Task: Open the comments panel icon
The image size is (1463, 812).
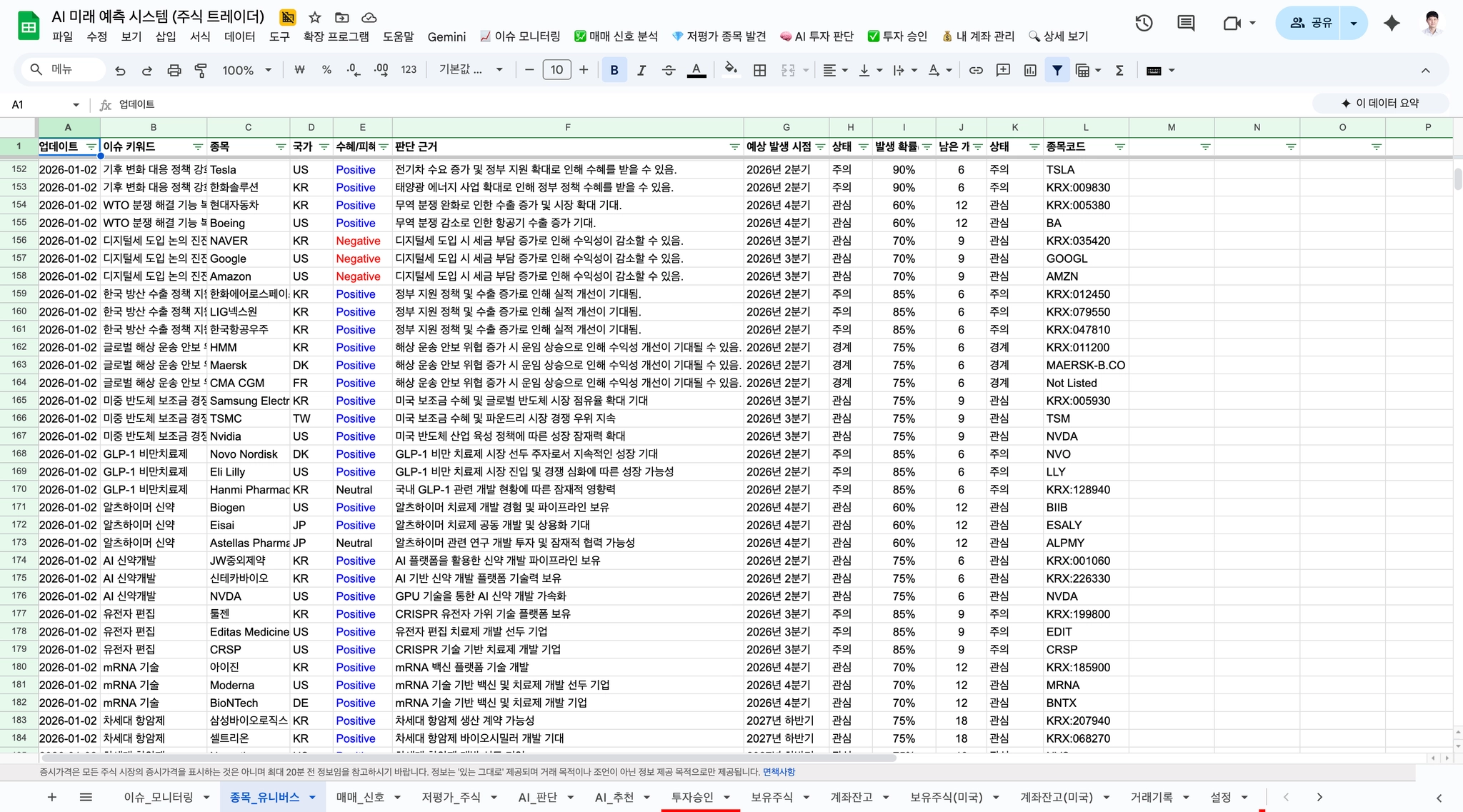Action: coord(1186,23)
